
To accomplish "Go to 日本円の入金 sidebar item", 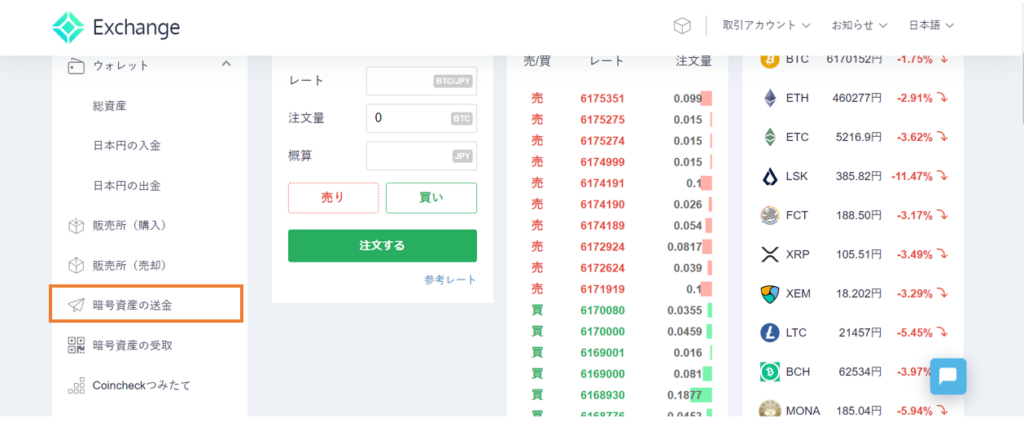I will (x=127, y=145).
